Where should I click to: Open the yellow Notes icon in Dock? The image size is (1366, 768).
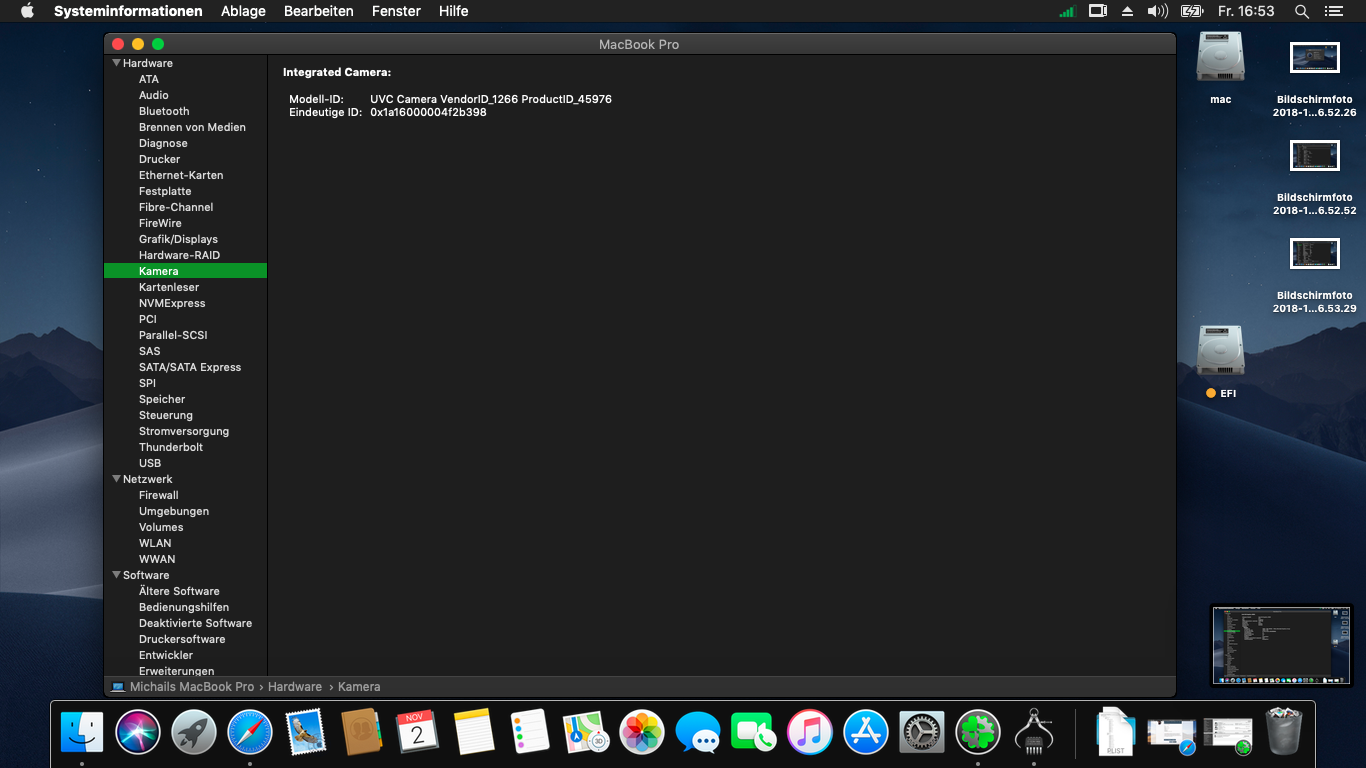point(474,732)
